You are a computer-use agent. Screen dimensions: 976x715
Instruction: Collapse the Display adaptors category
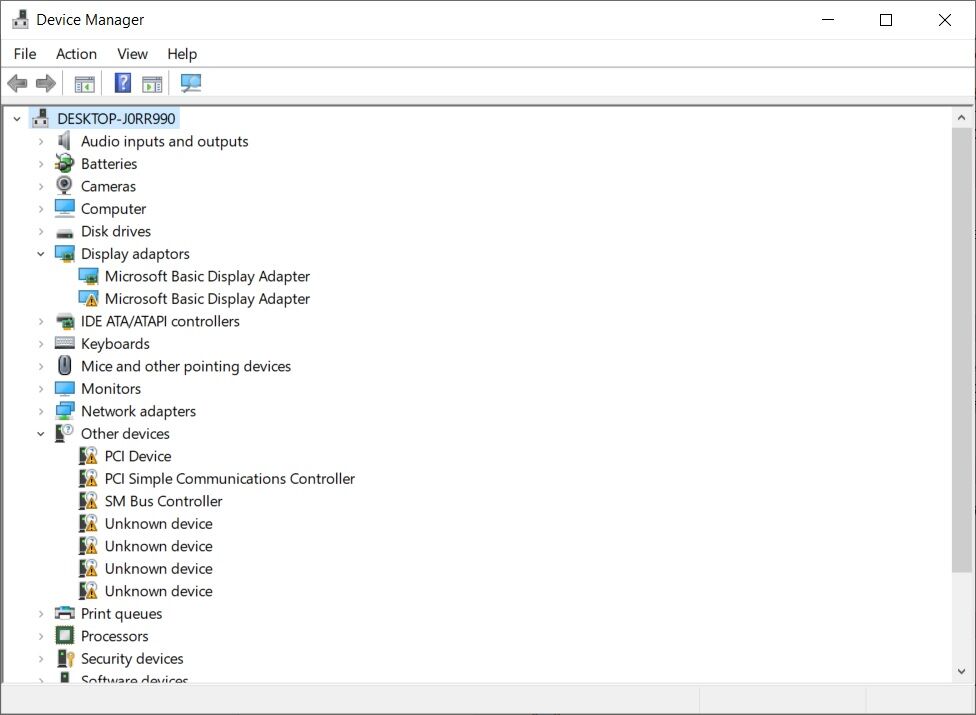40,253
